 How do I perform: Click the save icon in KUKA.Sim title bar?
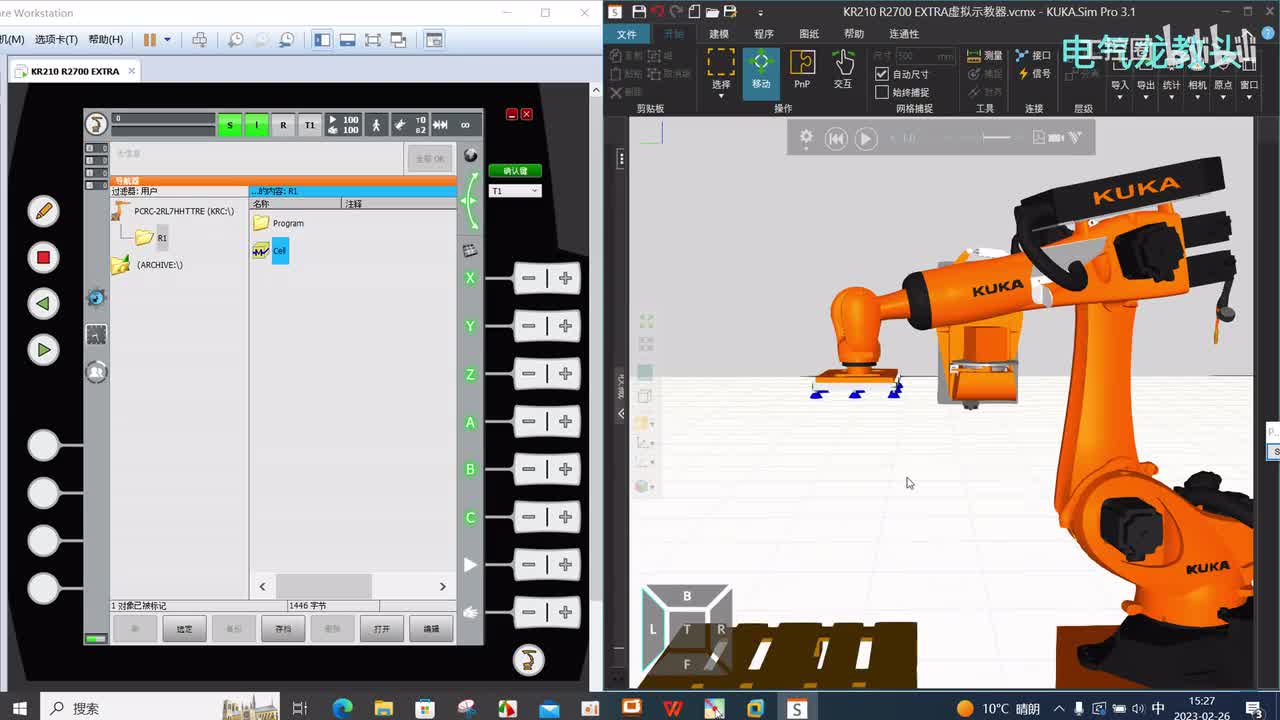(639, 12)
